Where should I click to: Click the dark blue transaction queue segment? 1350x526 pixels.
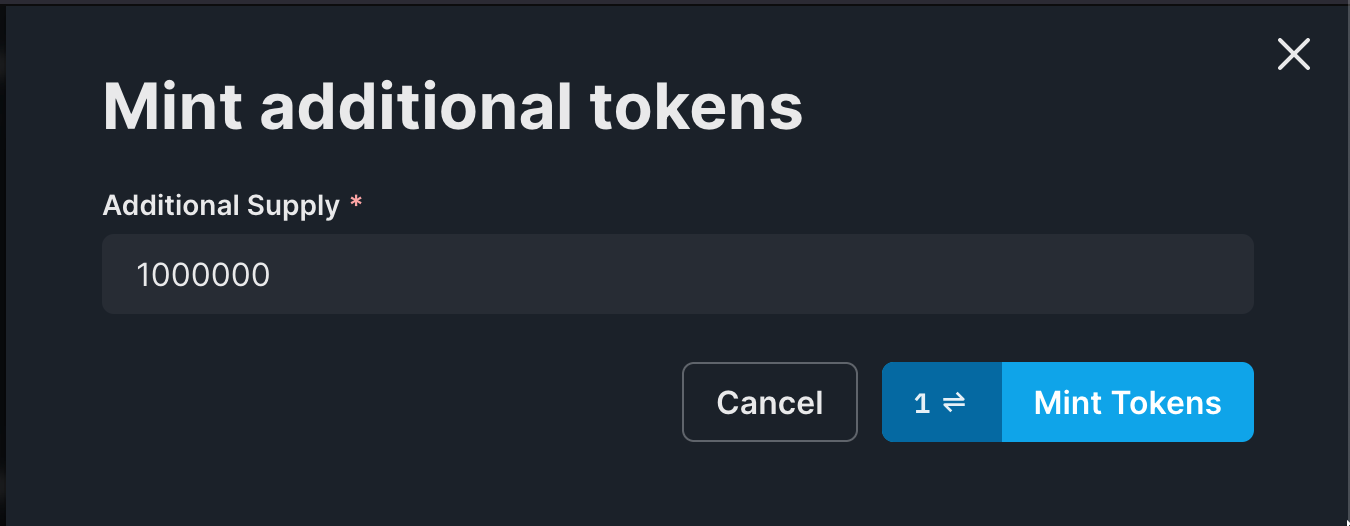coord(941,402)
